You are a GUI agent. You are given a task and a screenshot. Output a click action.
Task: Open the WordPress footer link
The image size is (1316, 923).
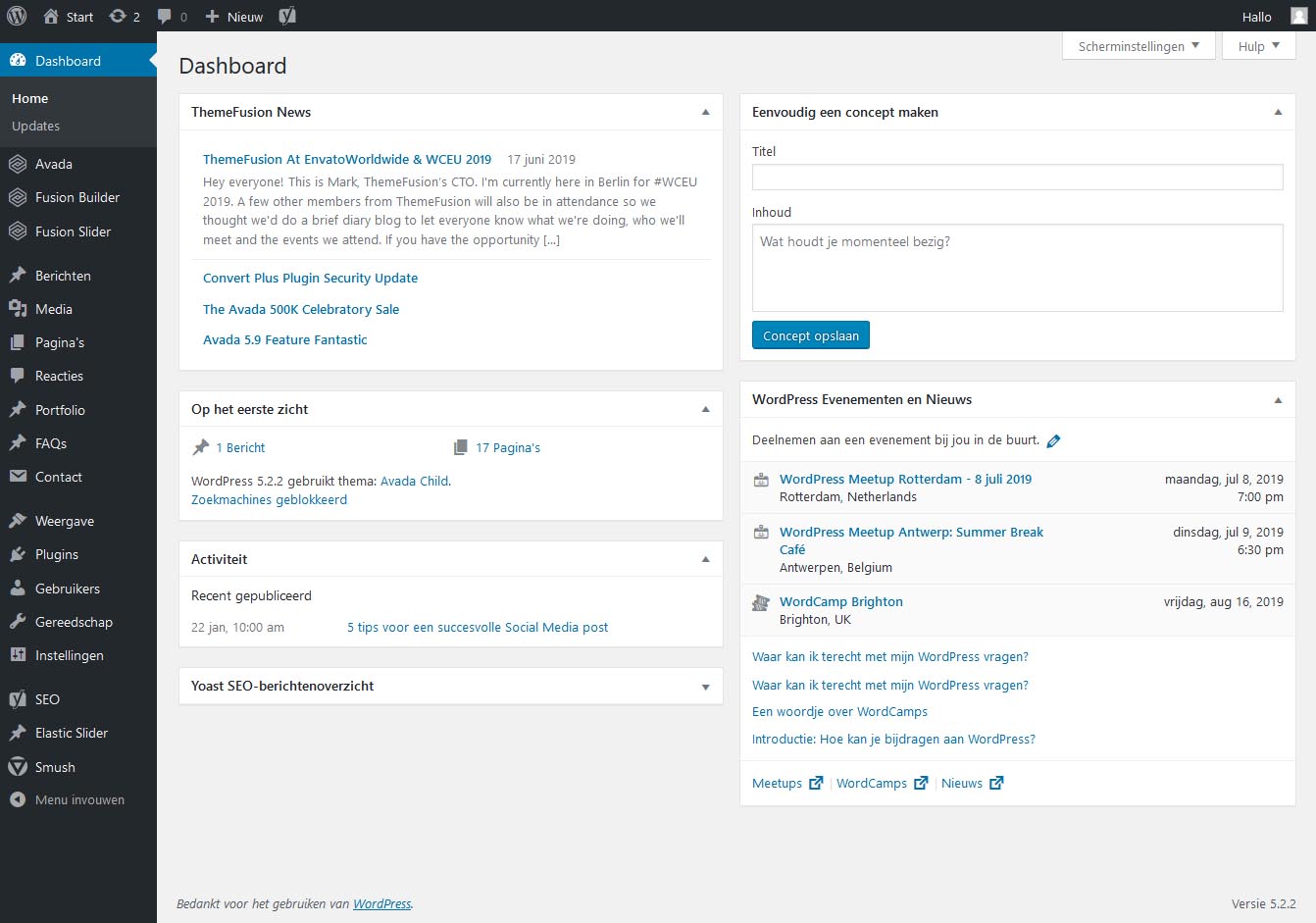coord(381,903)
